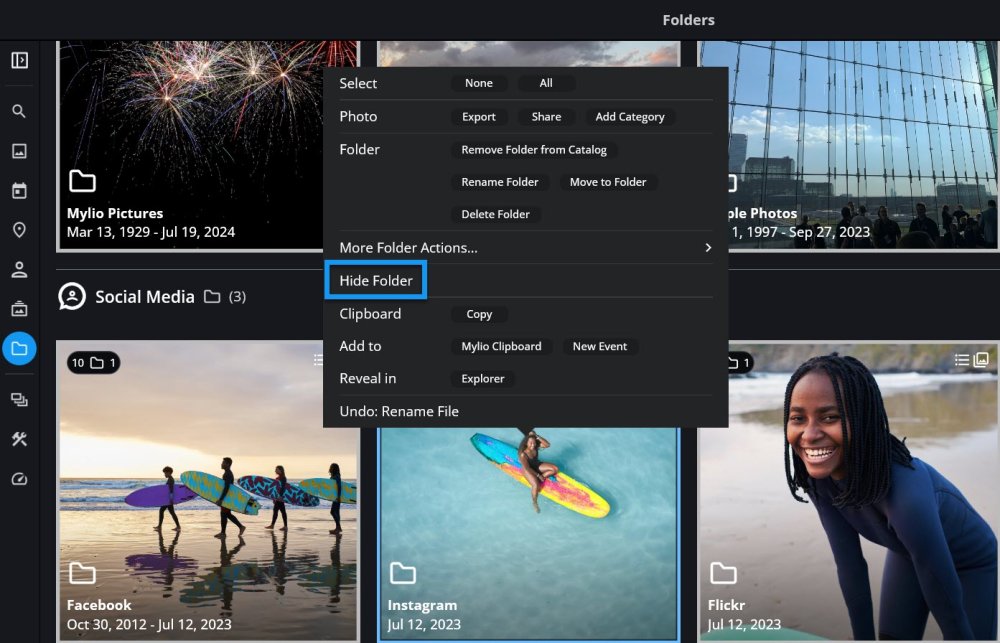Open the tools wrench icon
The image size is (1000, 643).
[x=19, y=439]
